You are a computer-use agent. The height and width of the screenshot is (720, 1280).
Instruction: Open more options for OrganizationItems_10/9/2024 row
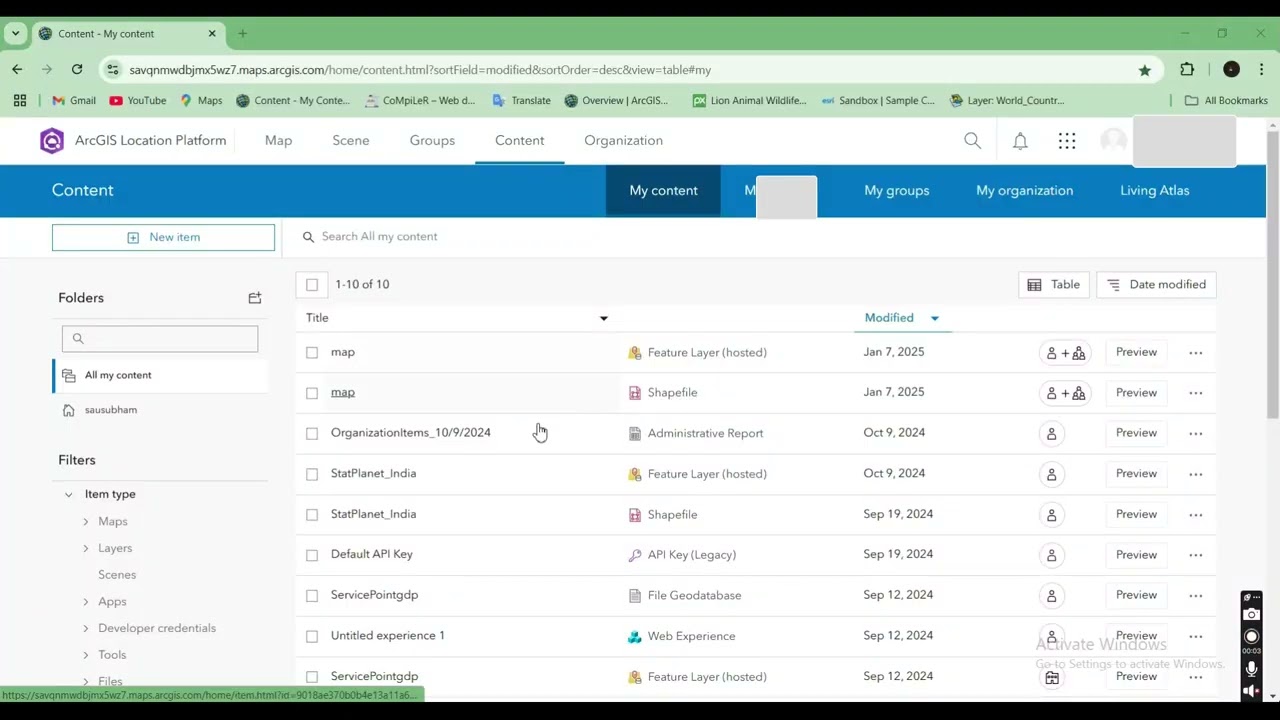(1196, 433)
